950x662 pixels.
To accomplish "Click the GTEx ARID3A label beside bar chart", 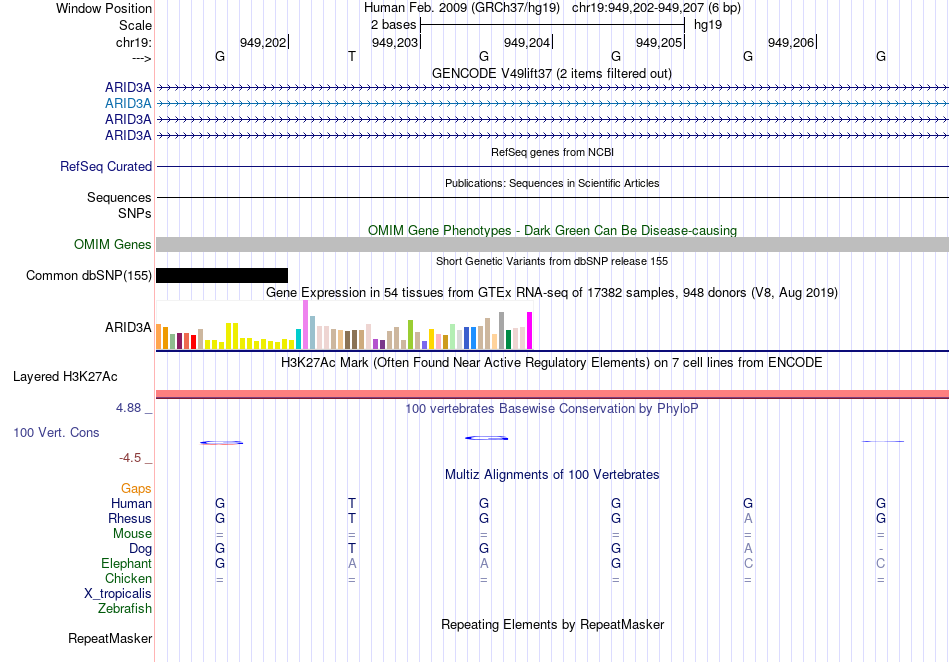I will [x=128, y=328].
